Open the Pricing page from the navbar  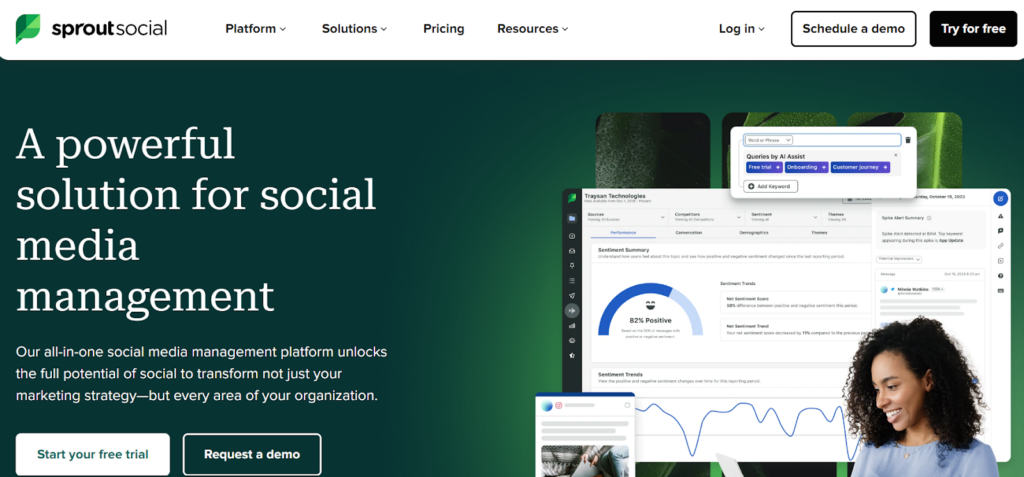[443, 29]
